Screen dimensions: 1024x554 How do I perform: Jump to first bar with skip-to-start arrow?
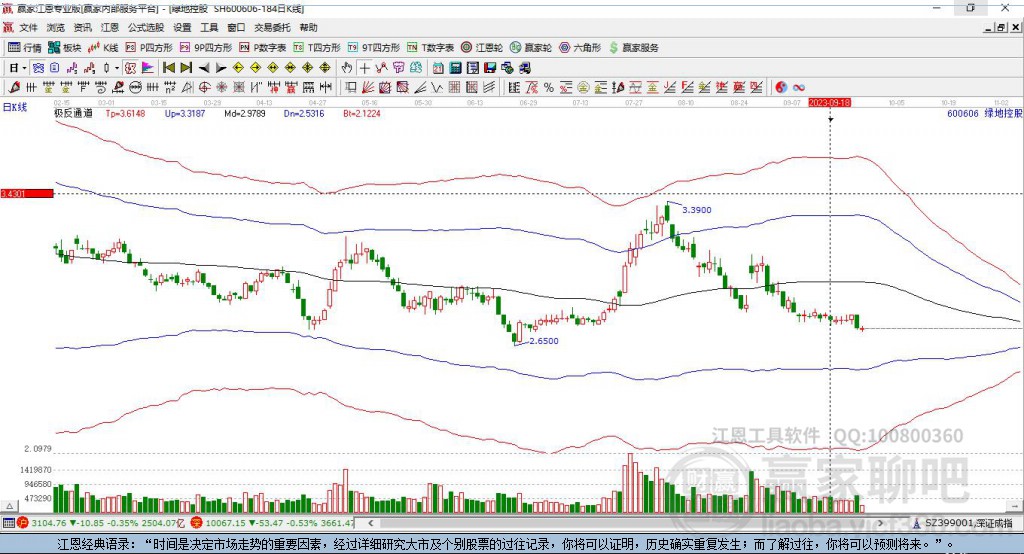[x=168, y=68]
